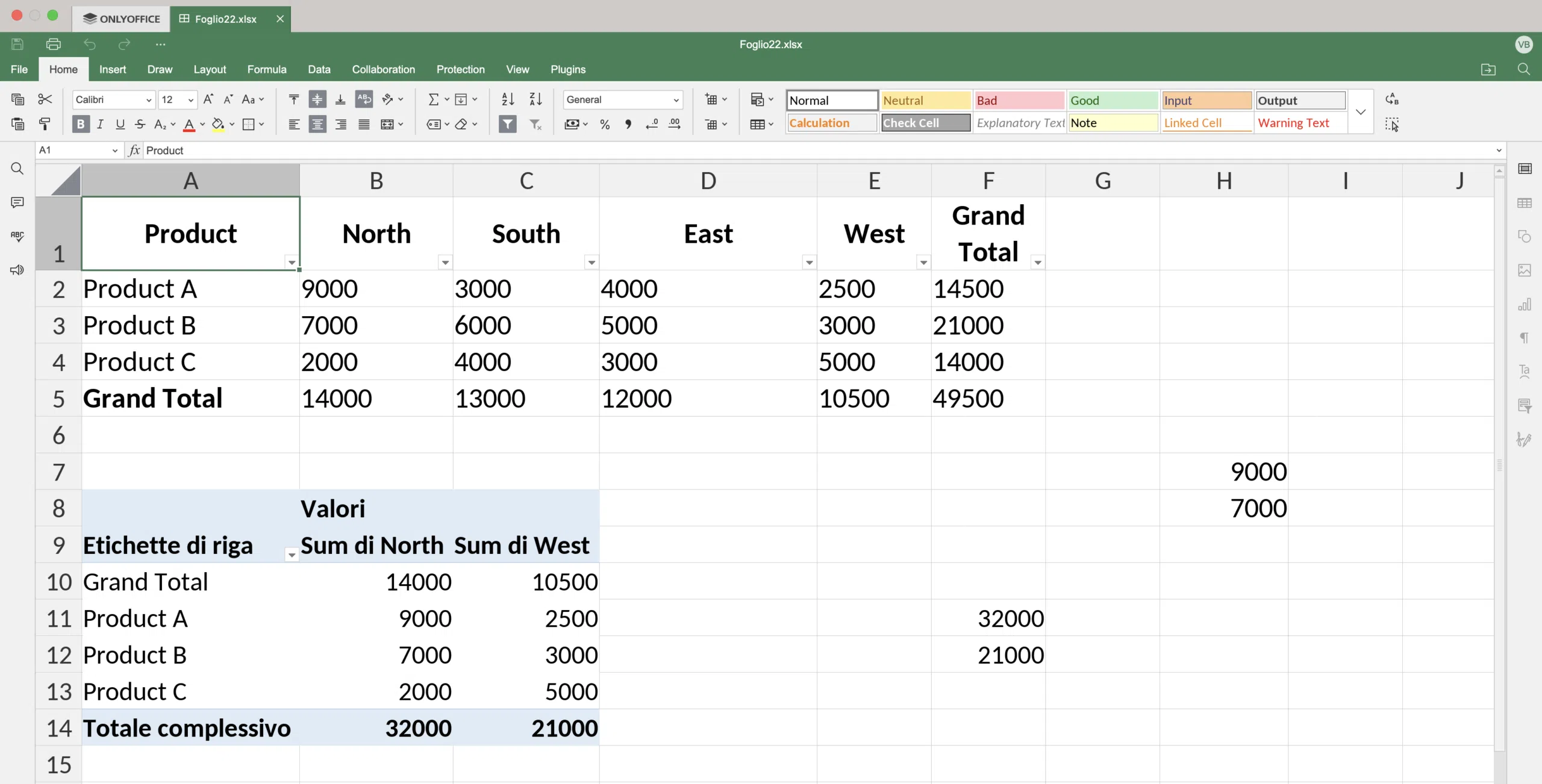The width and height of the screenshot is (1542, 784).
Task: Apply the Warning Text cell style
Action: pyautogui.click(x=1300, y=123)
